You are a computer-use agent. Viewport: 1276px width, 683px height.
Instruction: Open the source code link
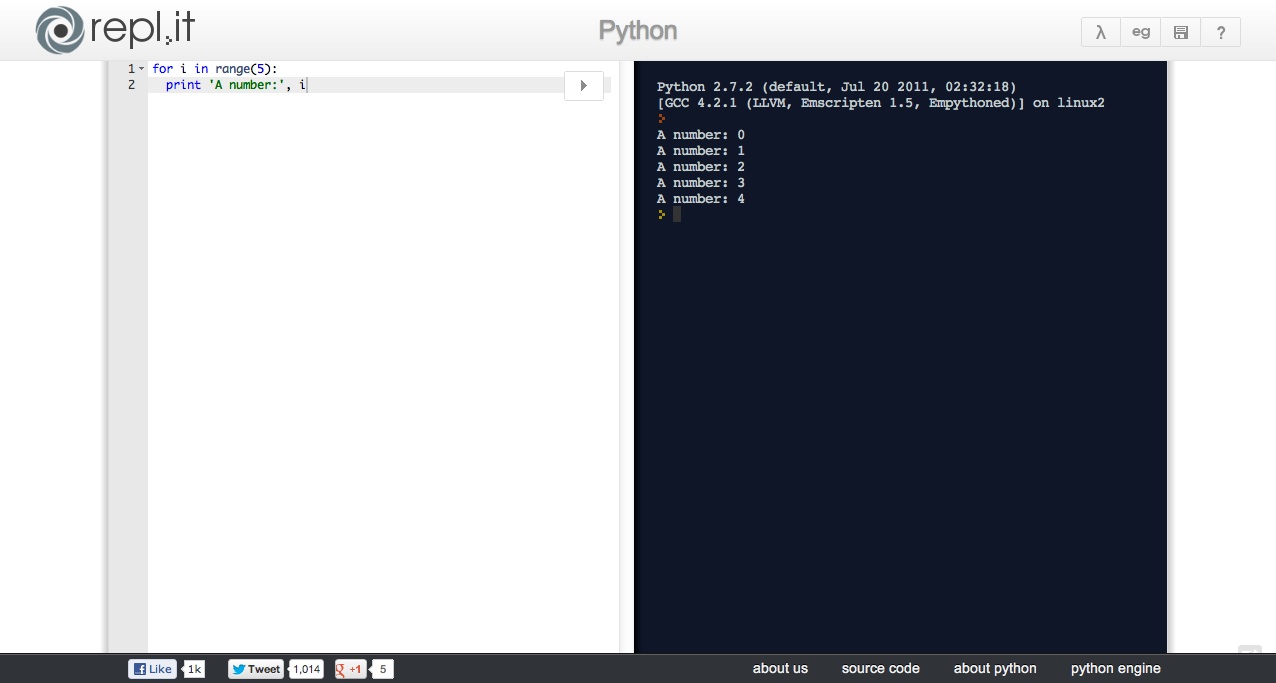point(881,668)
